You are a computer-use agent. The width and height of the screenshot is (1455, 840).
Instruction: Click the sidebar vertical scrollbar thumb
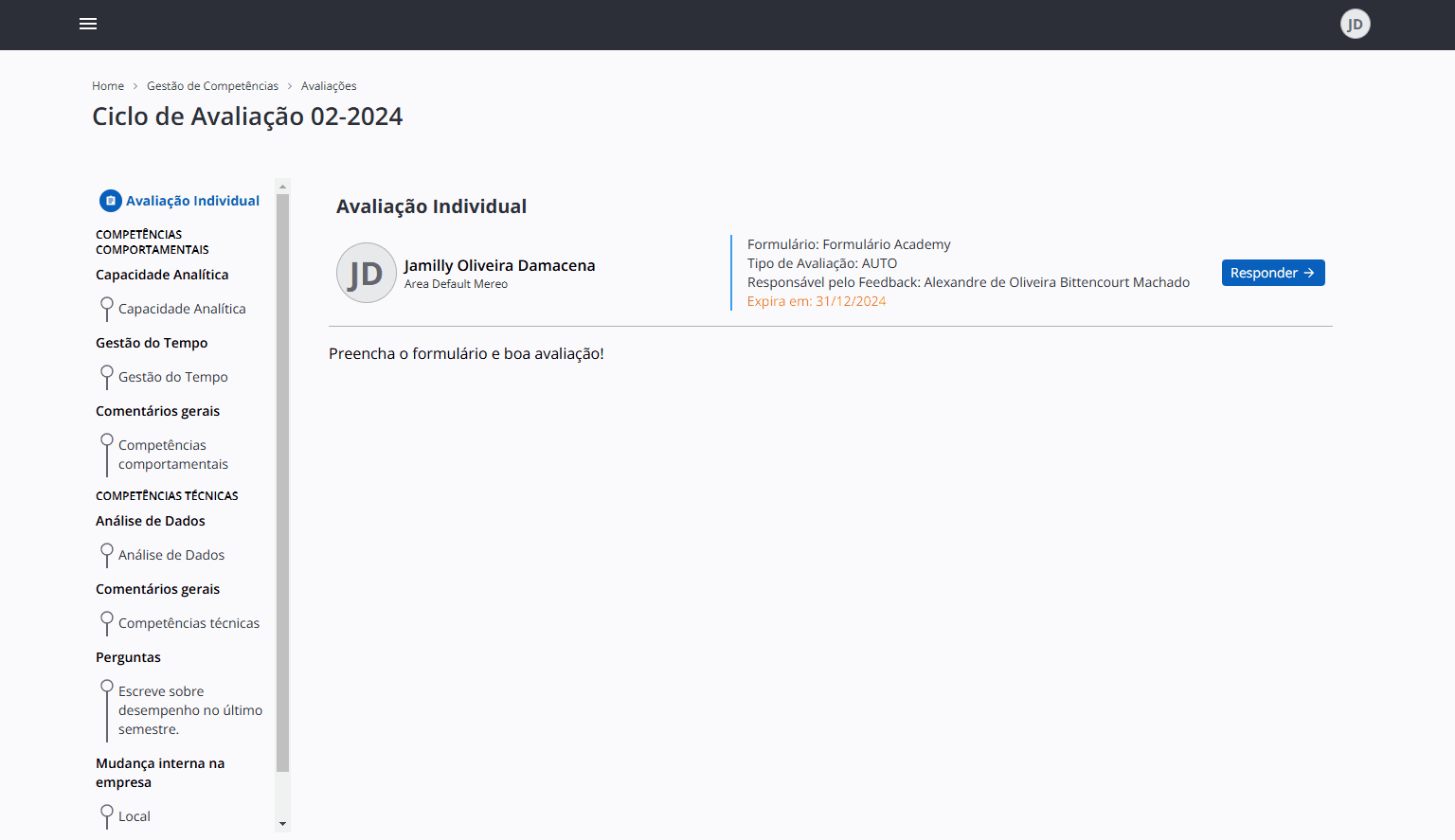[x=282, y=483]
